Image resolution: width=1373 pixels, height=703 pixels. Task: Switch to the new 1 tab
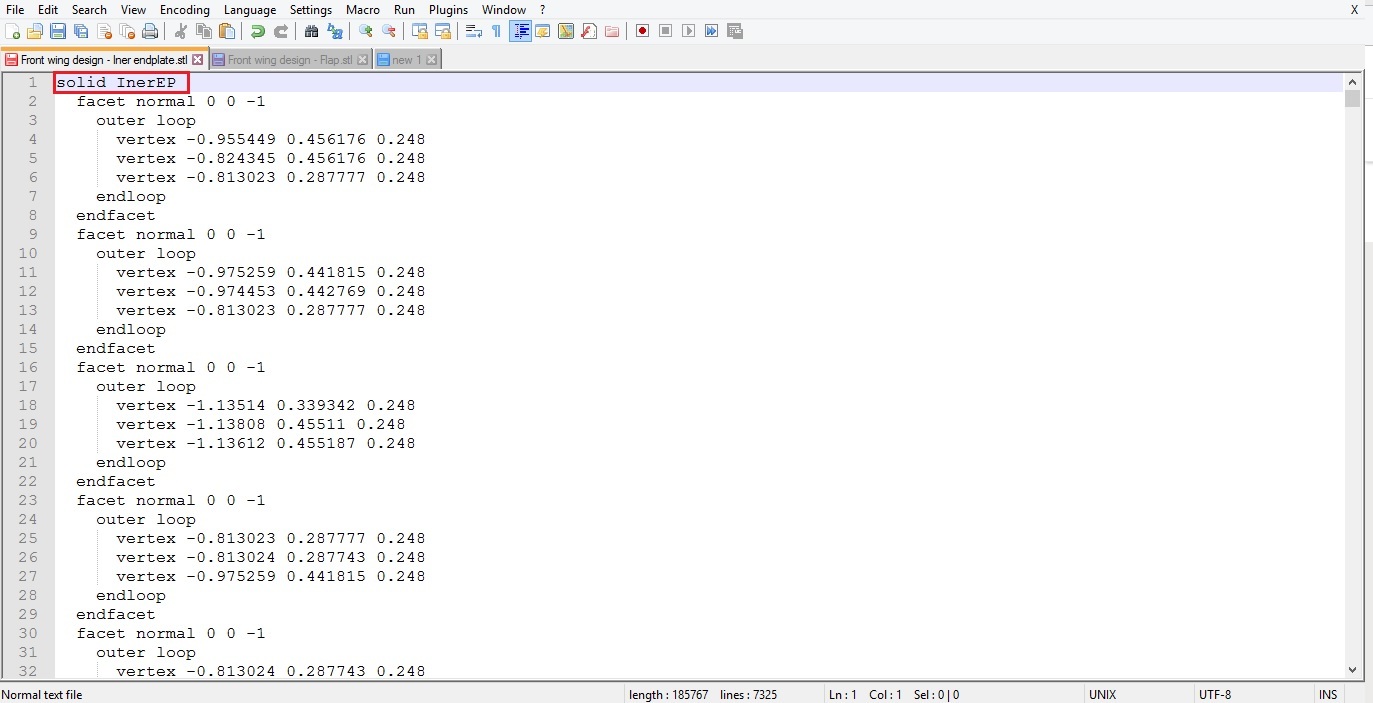(407, 60)
